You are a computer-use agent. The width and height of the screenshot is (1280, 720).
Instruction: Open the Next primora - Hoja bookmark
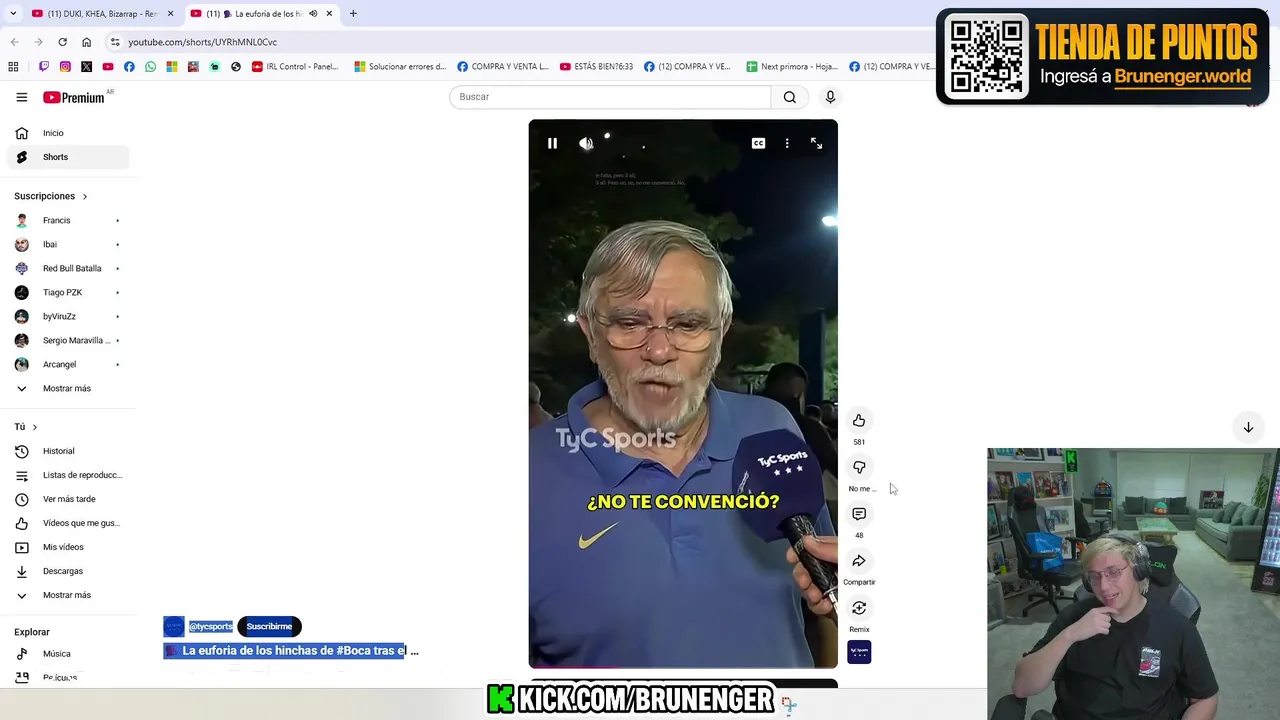[792, 67]
